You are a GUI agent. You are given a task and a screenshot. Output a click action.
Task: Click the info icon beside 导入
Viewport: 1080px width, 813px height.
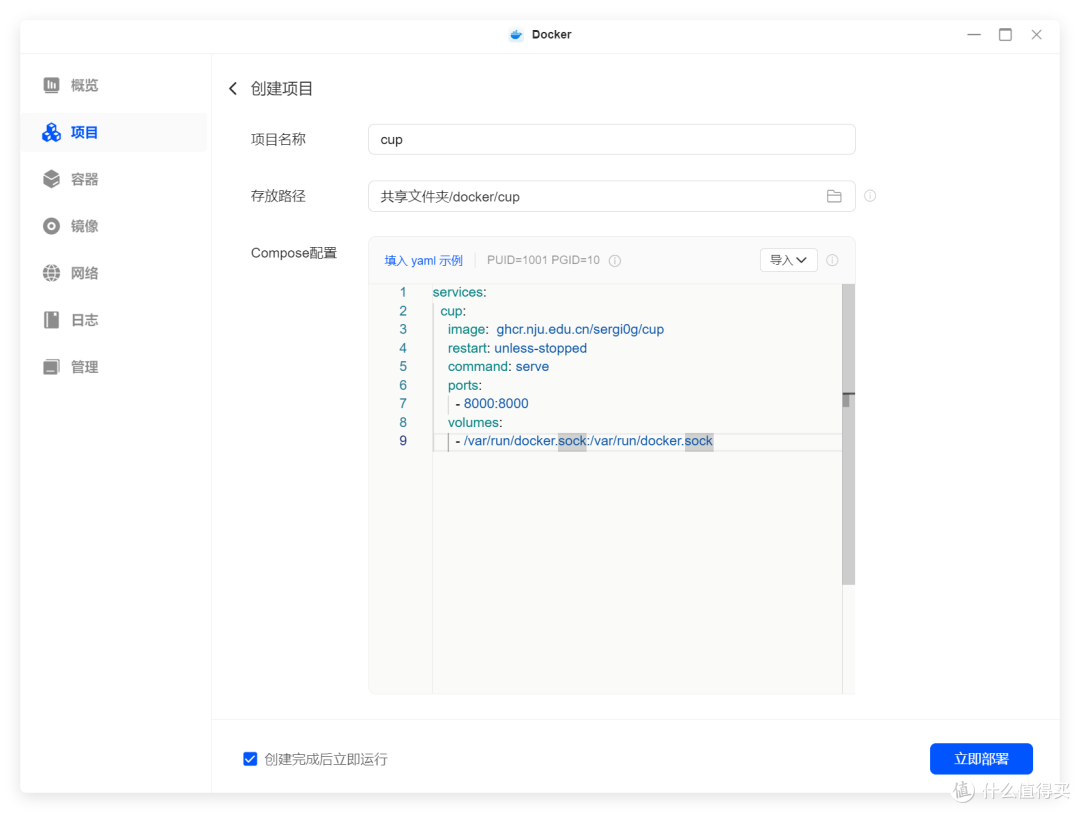[832, 260]
